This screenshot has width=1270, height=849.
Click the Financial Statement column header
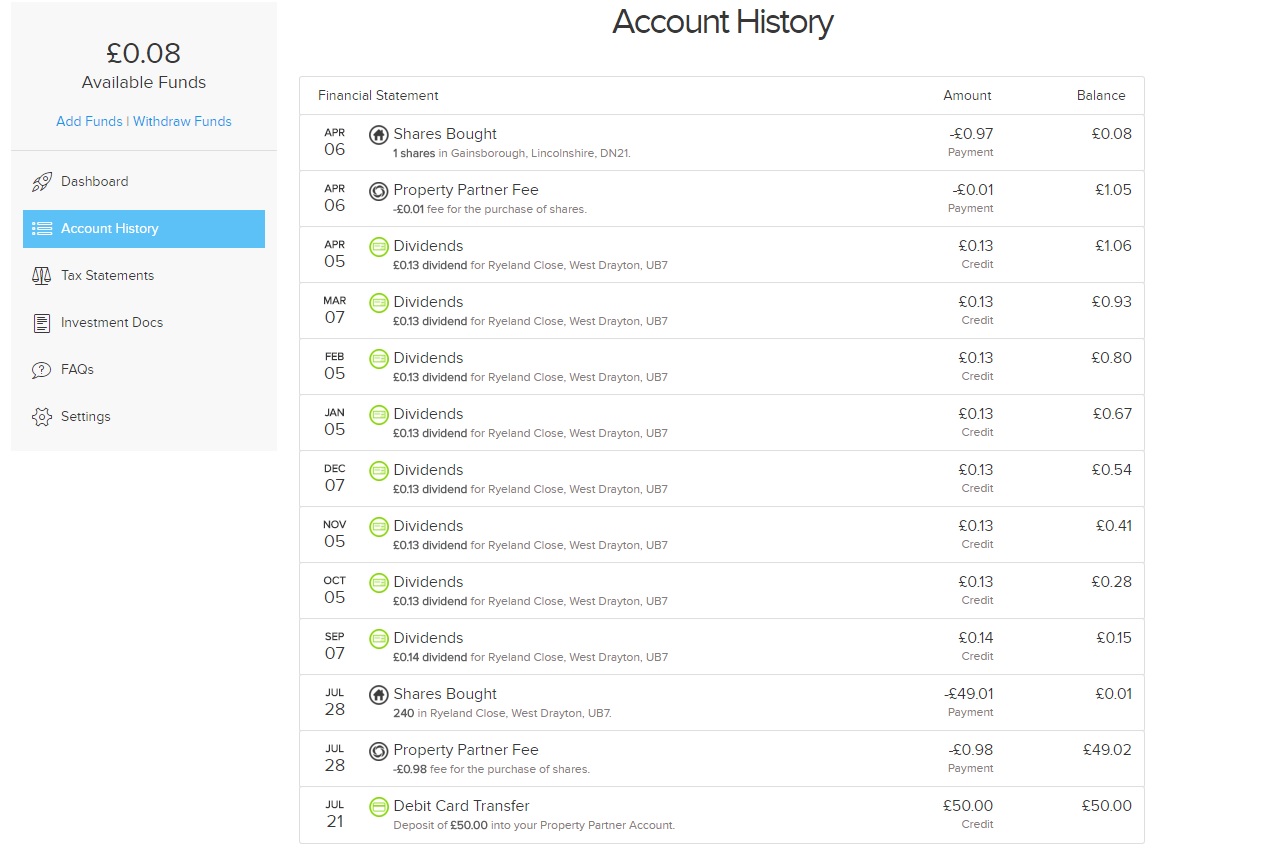click(378, 96)
